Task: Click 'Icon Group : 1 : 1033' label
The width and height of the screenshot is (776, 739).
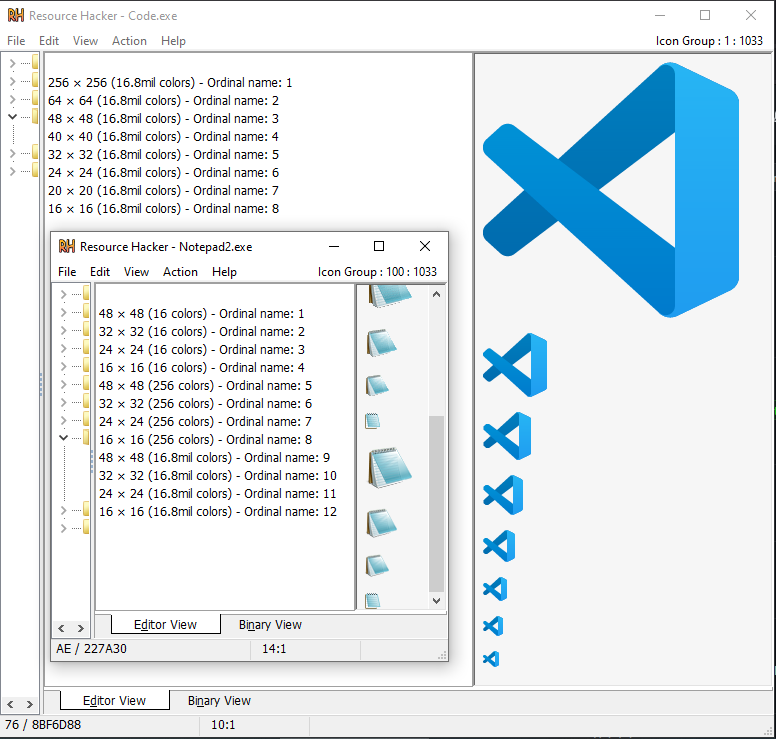Action: pos(709,41)
